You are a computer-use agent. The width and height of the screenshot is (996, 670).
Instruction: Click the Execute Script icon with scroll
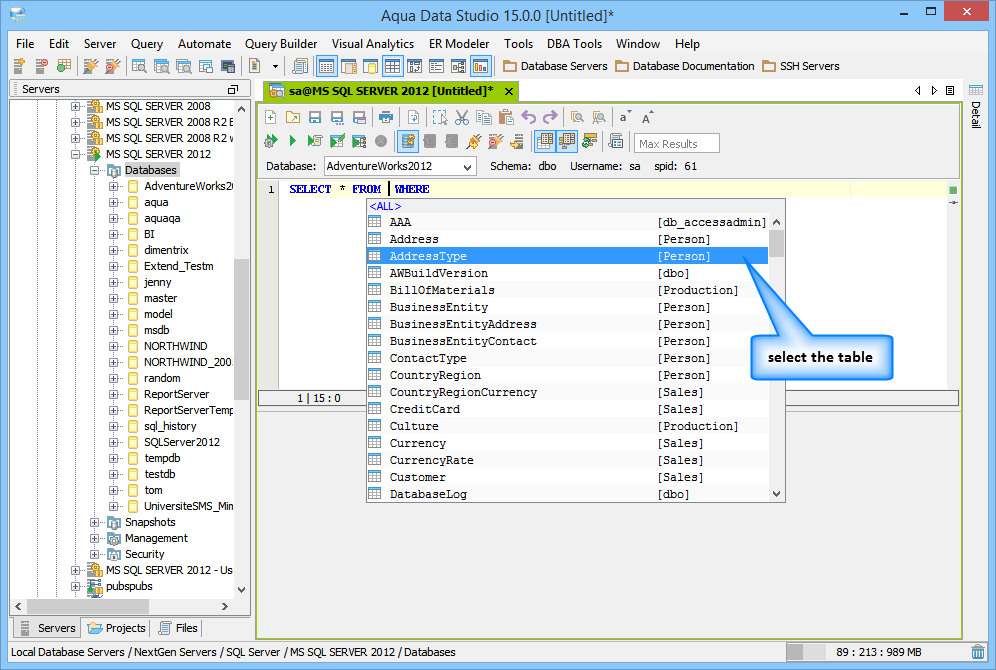point(314,141)
